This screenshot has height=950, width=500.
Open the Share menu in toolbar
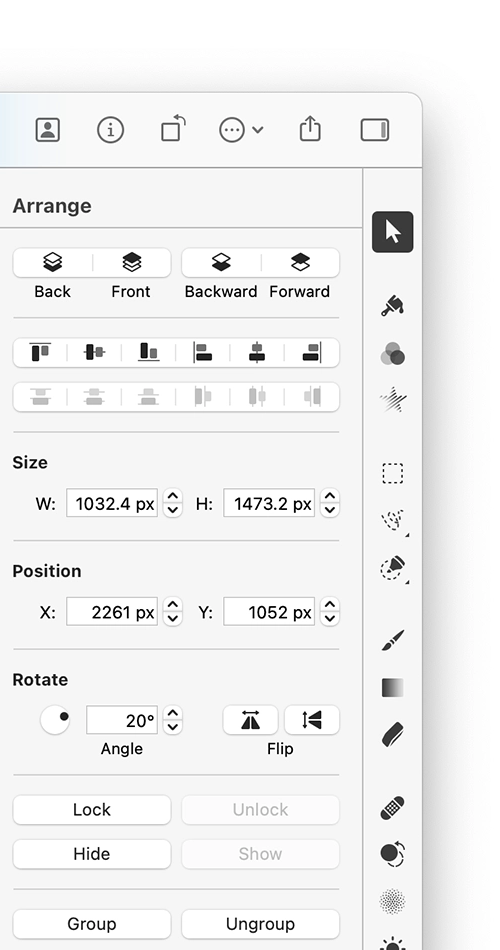point(310,129)
